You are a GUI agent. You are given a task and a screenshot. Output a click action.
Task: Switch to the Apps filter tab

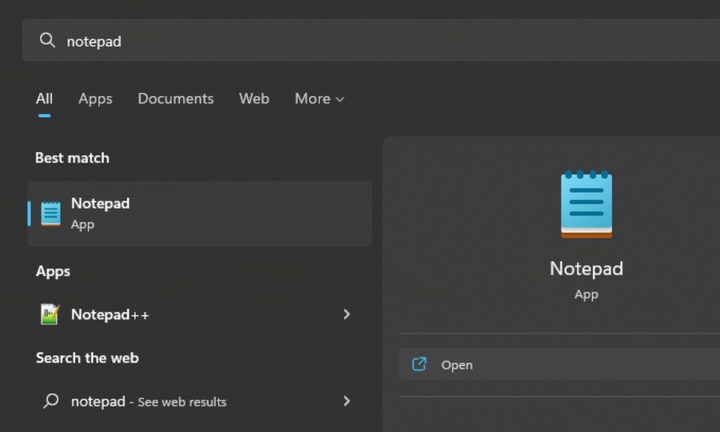point(95,99)
